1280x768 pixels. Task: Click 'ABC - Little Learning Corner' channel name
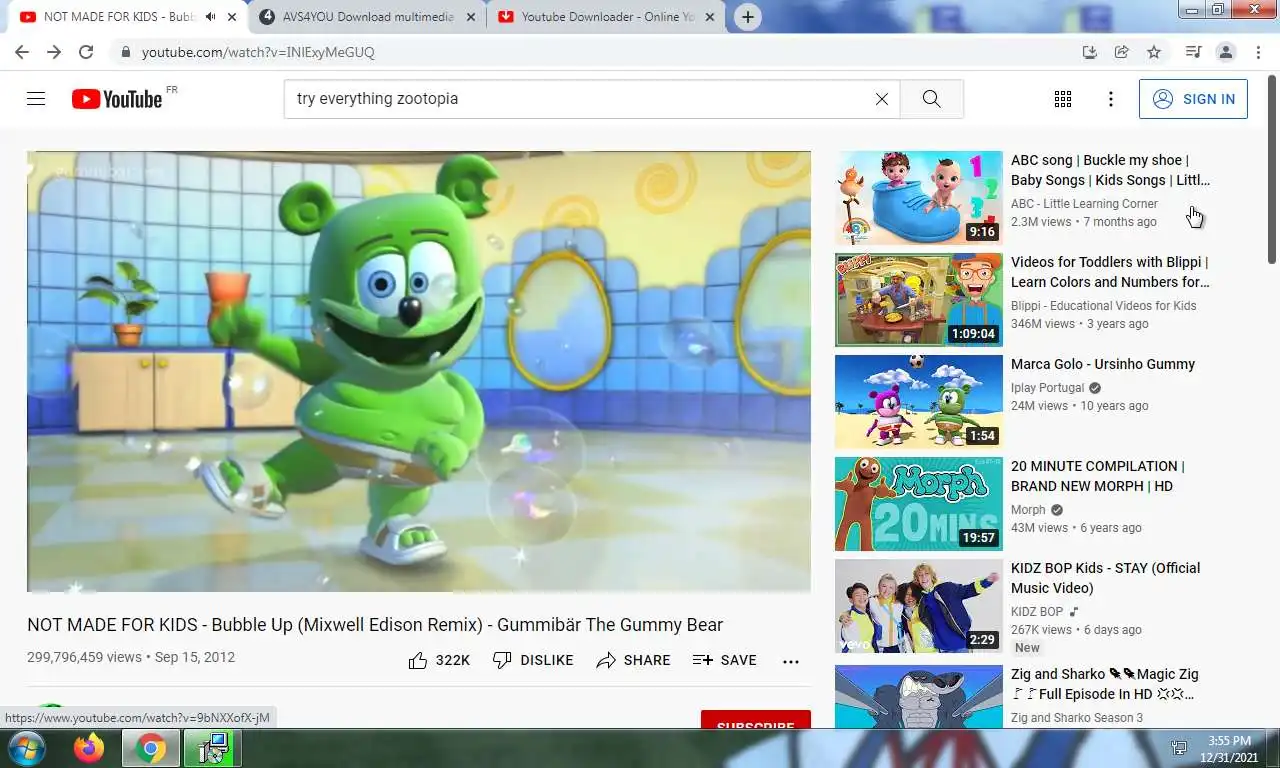[x=1084, y=204]
